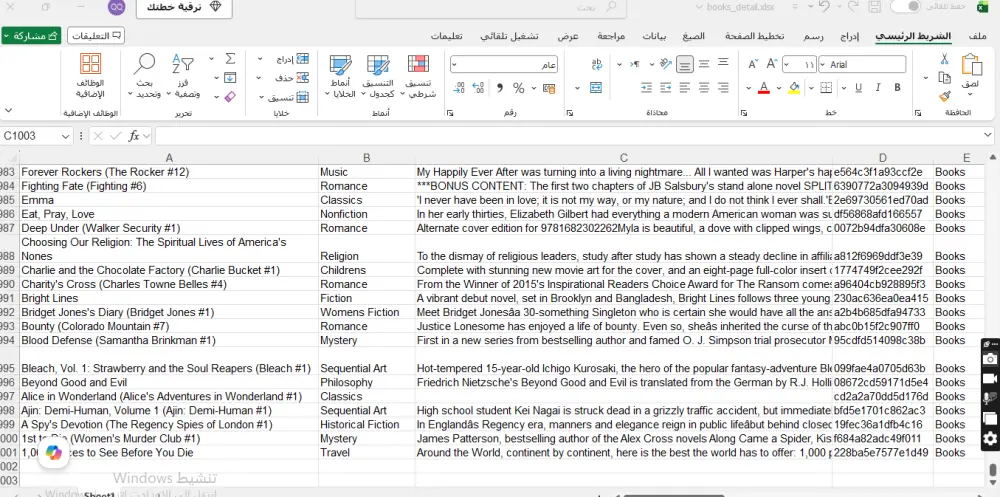
Task: Open the Arial font name dropdown
Action: (x=825, y=64)
